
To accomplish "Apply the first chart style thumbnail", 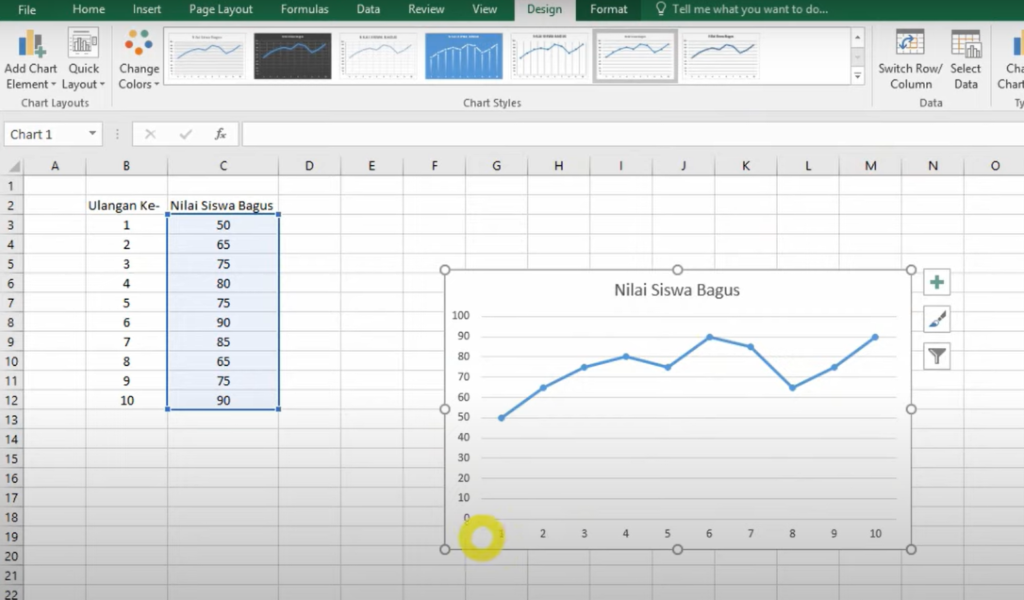I will (206, 56).
